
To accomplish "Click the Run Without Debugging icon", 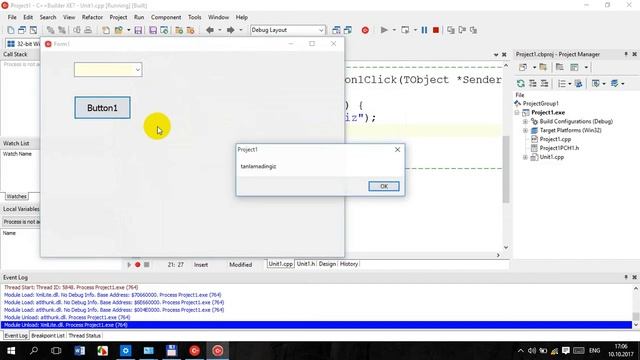I will coord(405,30).
